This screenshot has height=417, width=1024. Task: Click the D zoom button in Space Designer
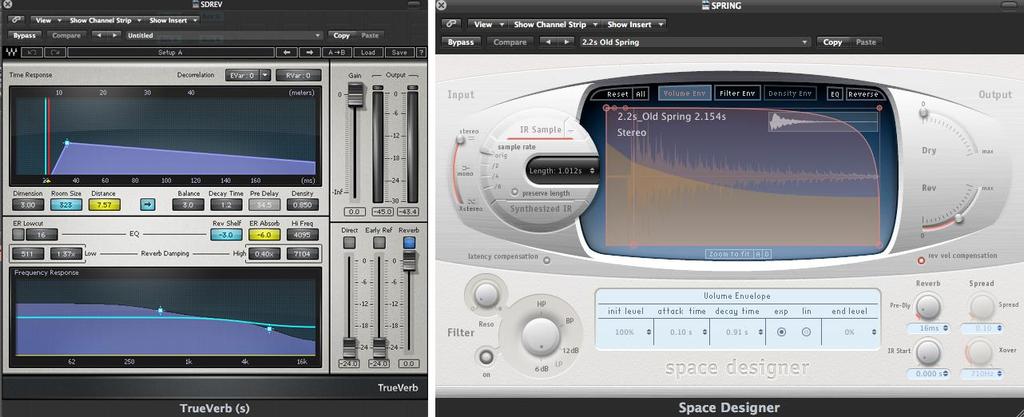point(767,254)
